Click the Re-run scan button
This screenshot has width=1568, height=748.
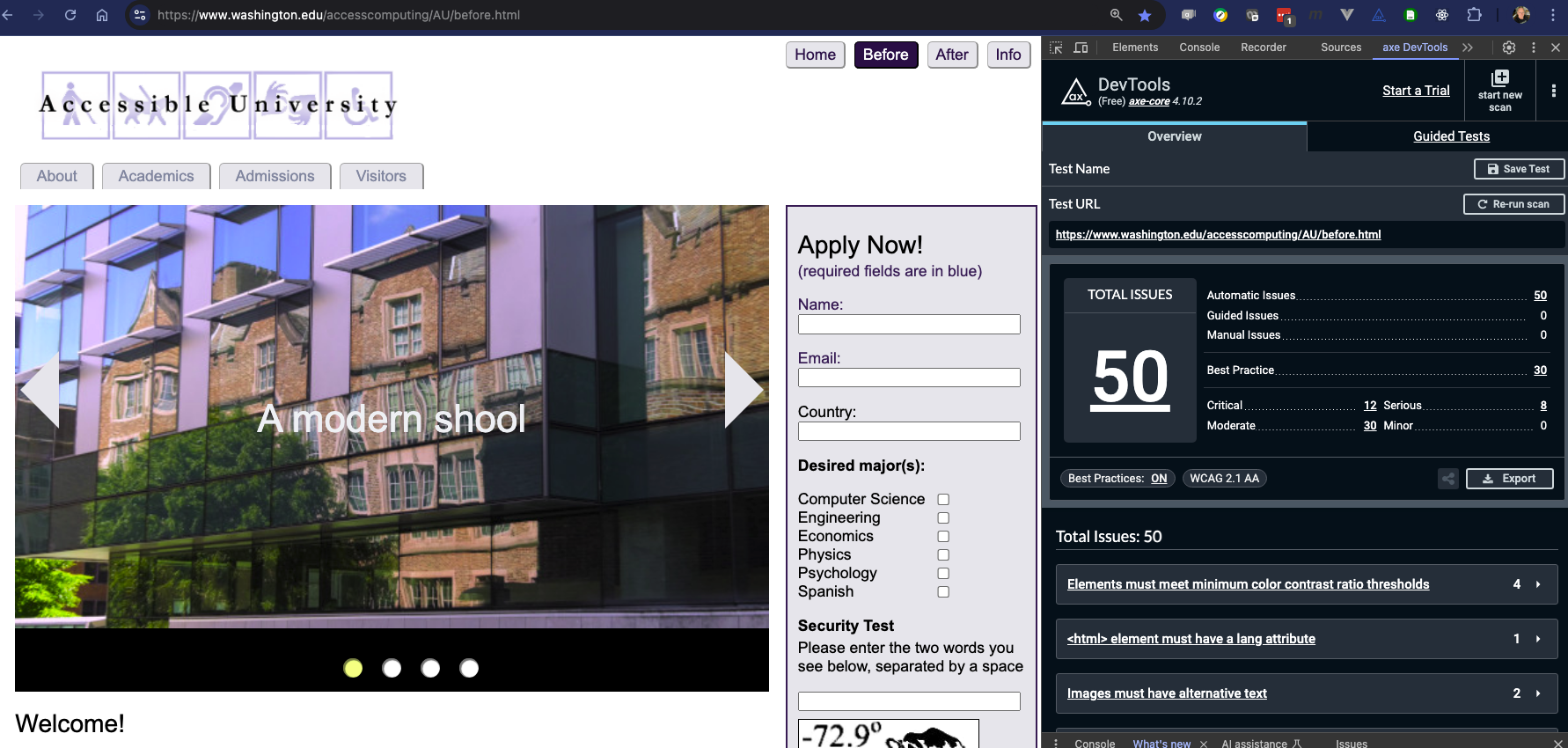tap(1513, 204)
